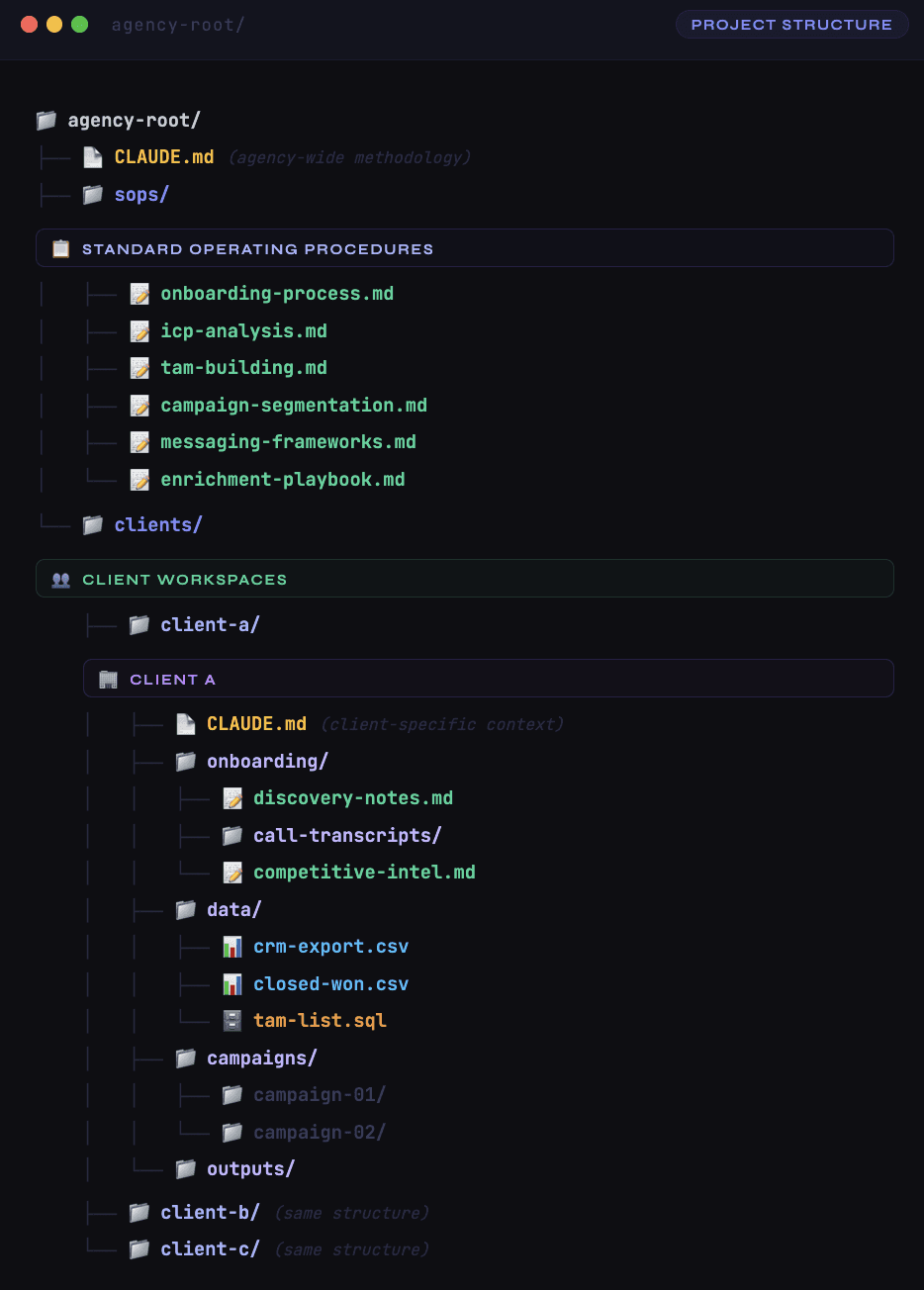This screenshot has width=924, height=1290.
Task: Click the clipboard icon on Standard Operating Procedures banner
Action: [60, 248]
